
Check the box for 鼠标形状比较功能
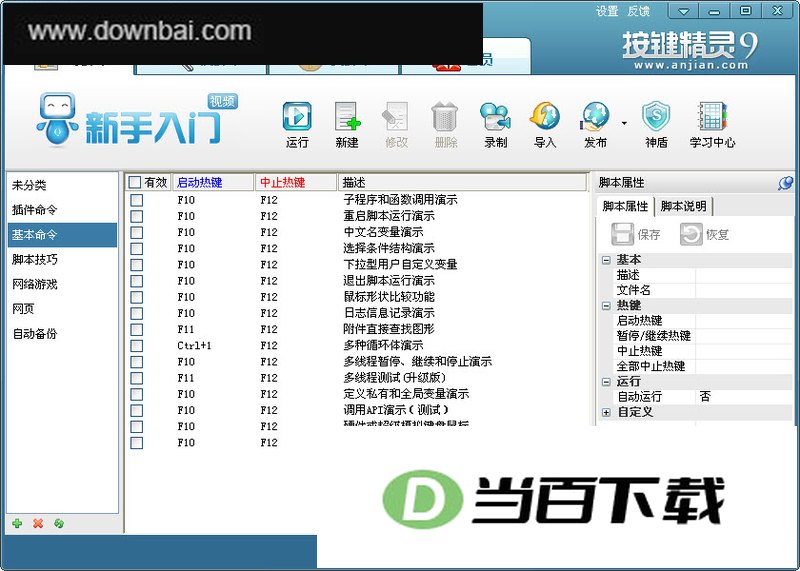click(x=136, y=297)
